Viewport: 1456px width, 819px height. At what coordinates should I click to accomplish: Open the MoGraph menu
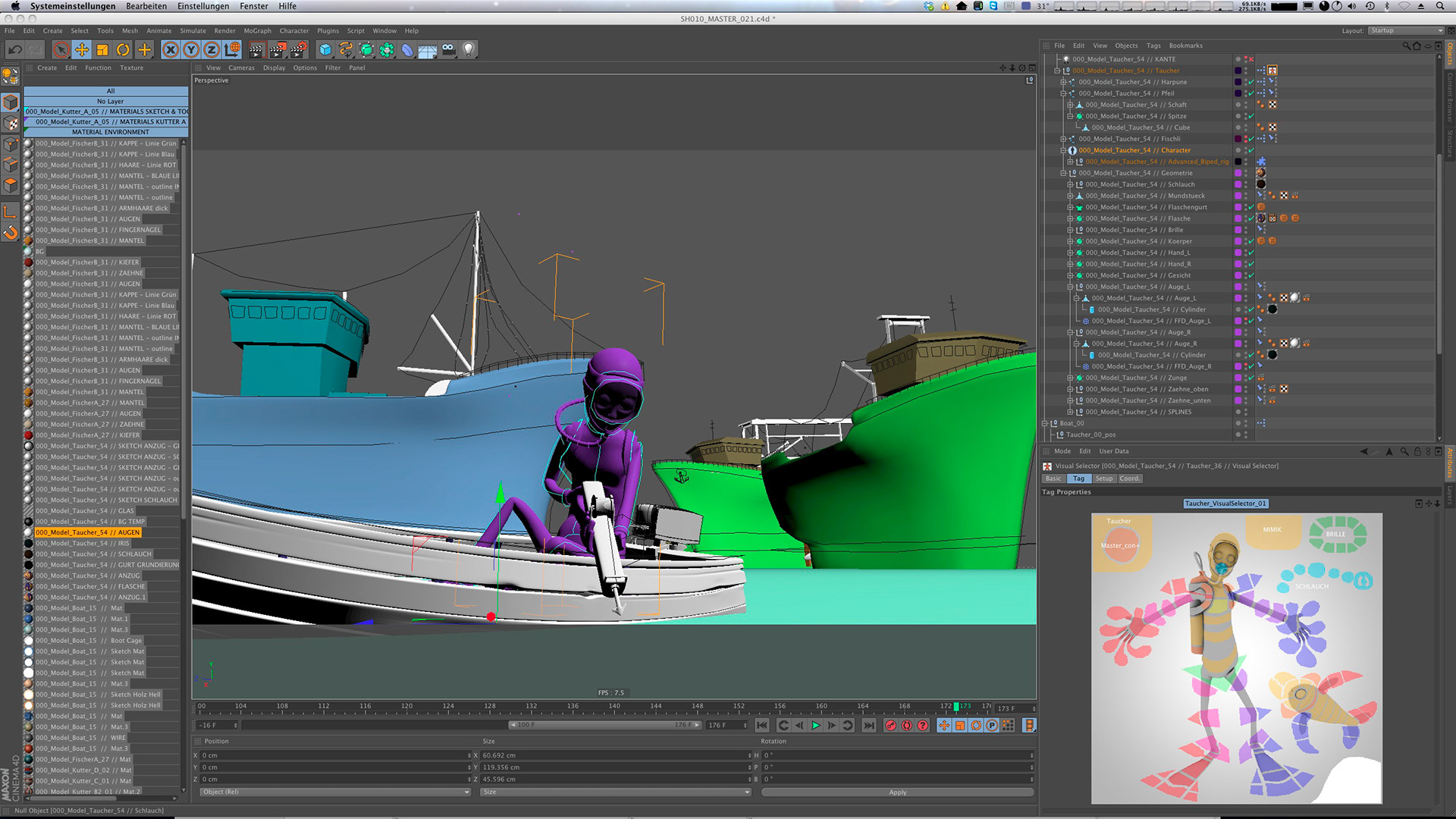[x=257, y=31]
